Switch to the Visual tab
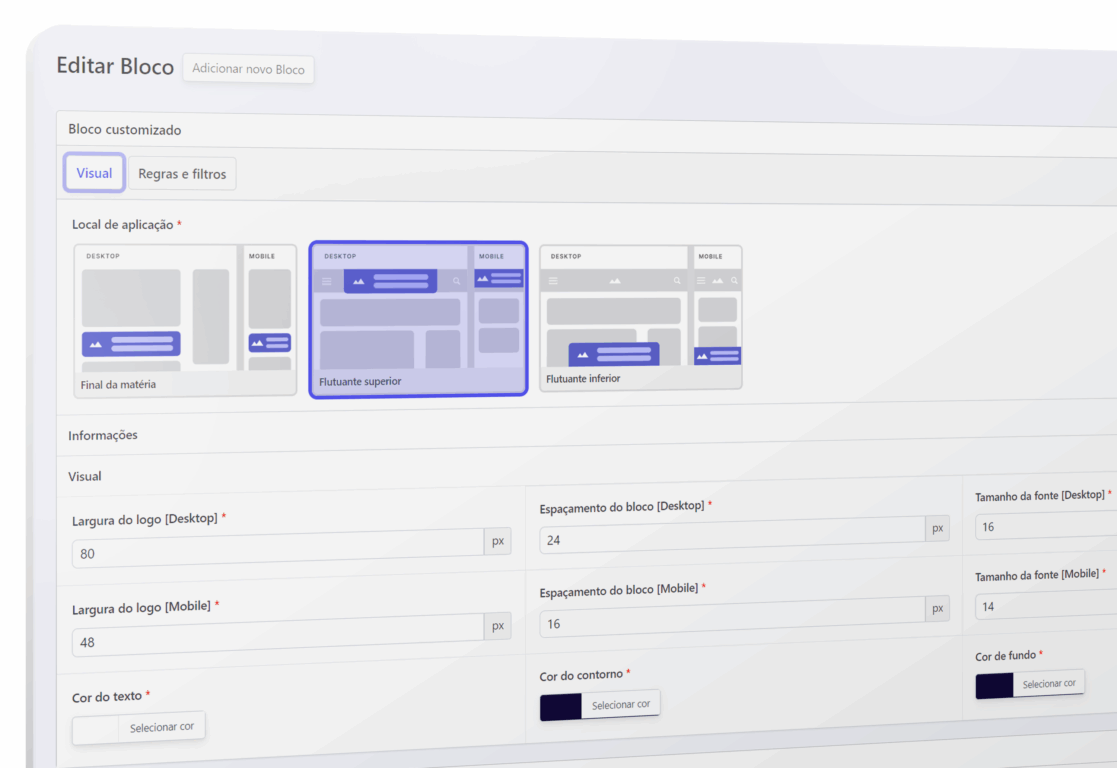 click(x=94, y=173)
